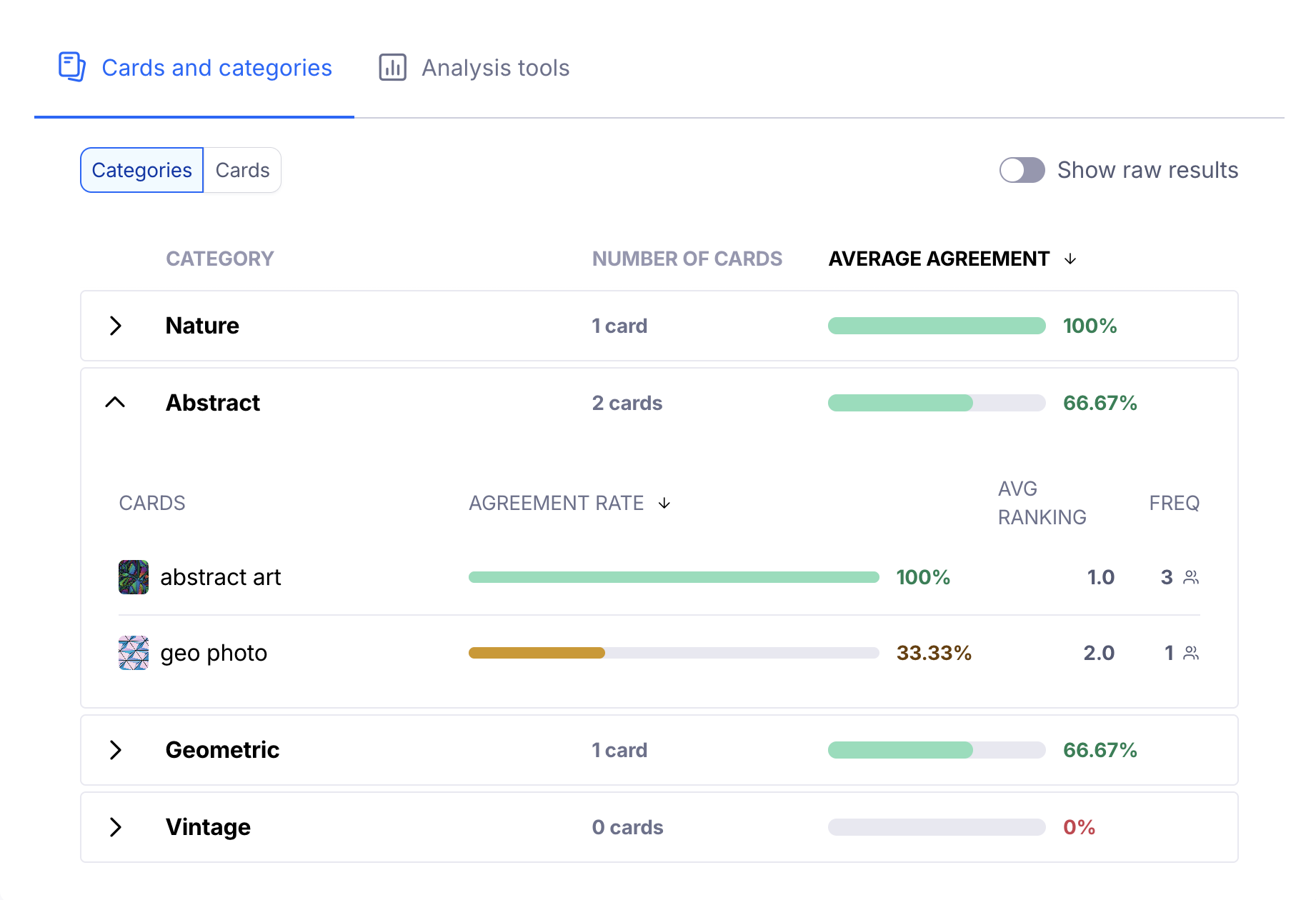Switch to the Categories view
1316x900 pixels.
click(x=142, y=170)
